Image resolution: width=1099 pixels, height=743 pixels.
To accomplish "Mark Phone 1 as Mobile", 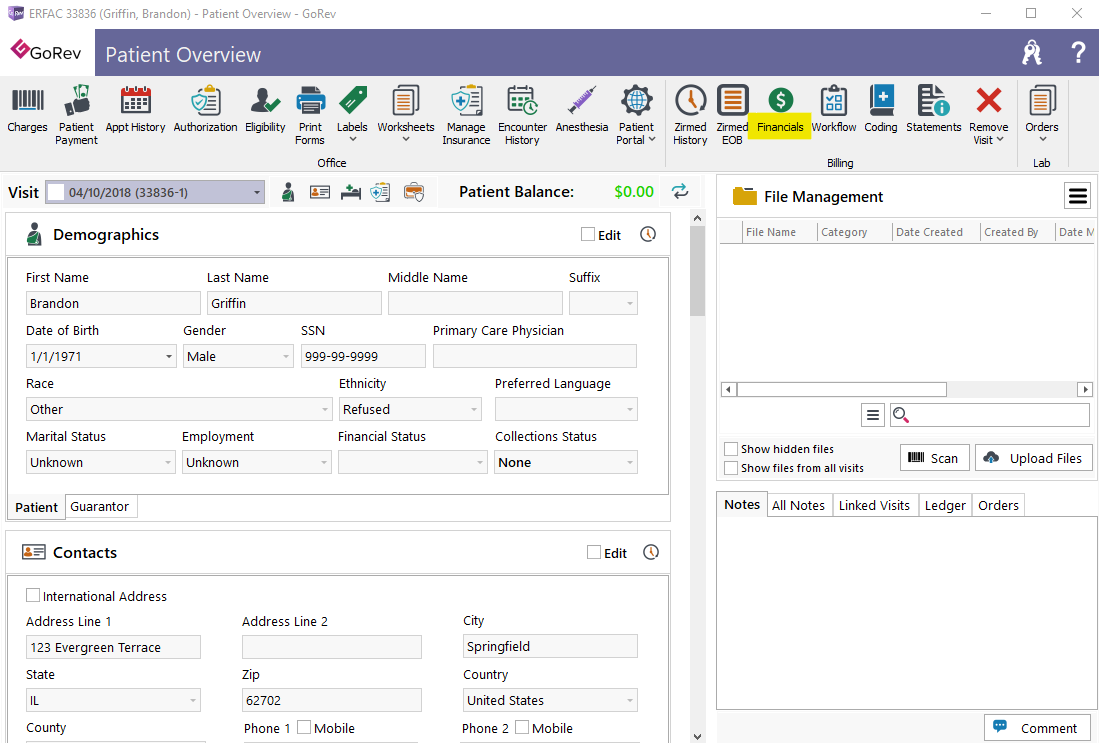I will (304, 728).
